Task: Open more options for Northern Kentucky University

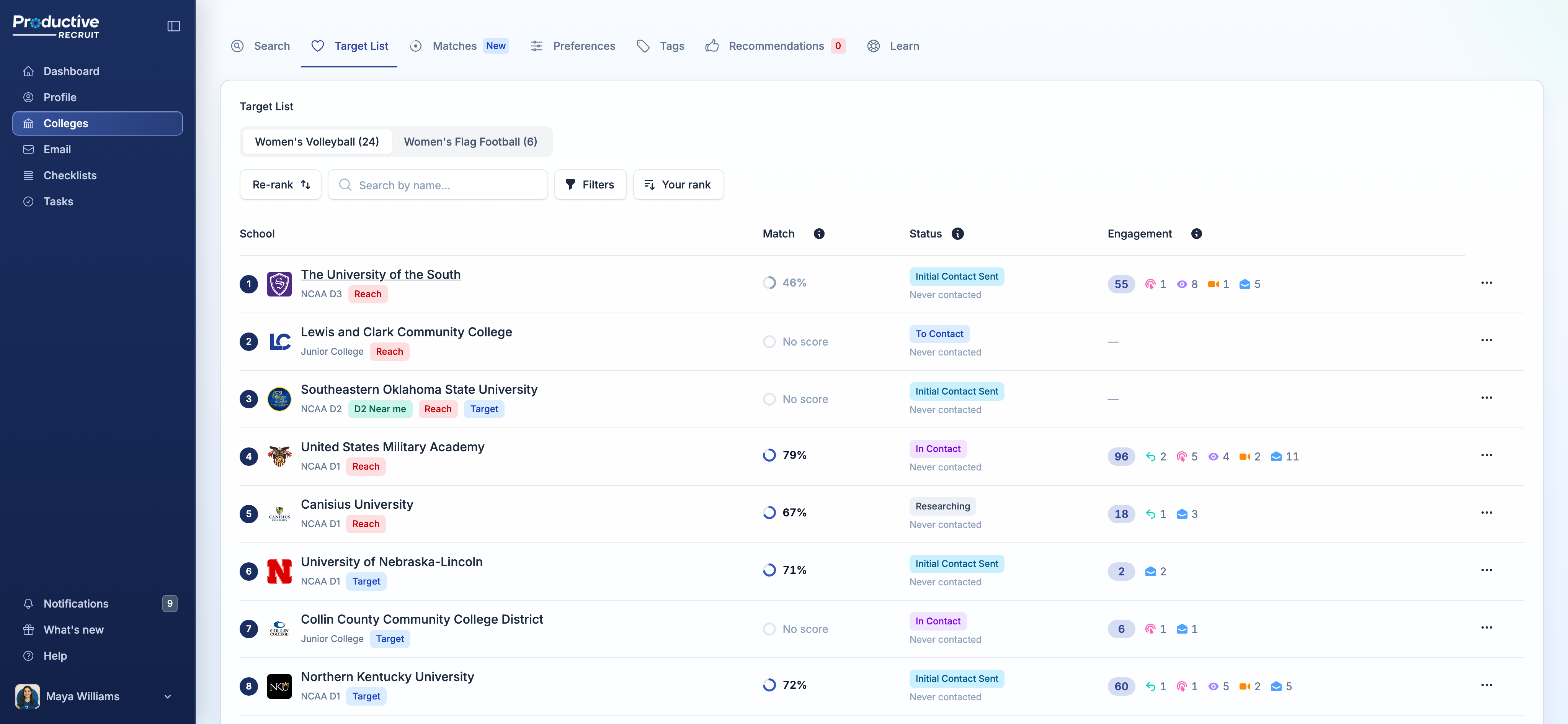Action: [1486, 685]
